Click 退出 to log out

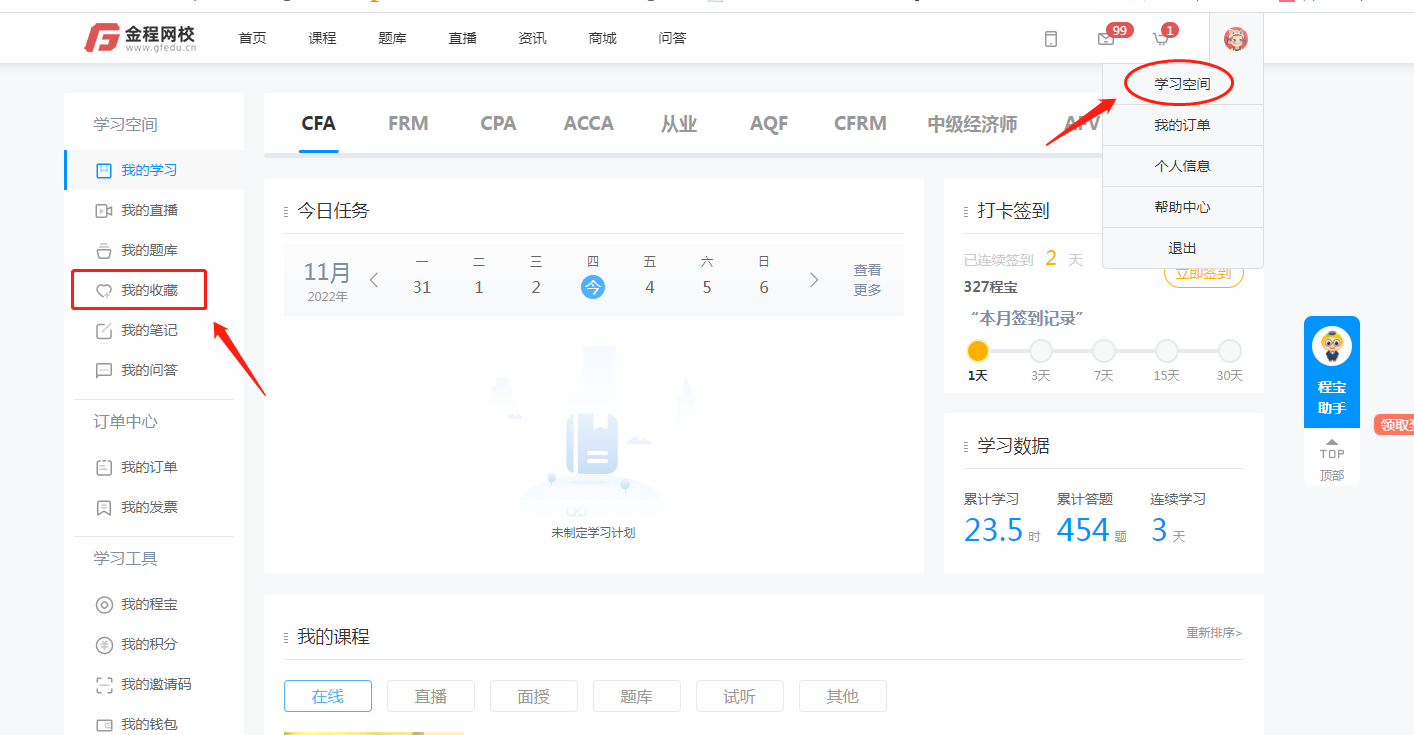click(x=1182, y=248)
